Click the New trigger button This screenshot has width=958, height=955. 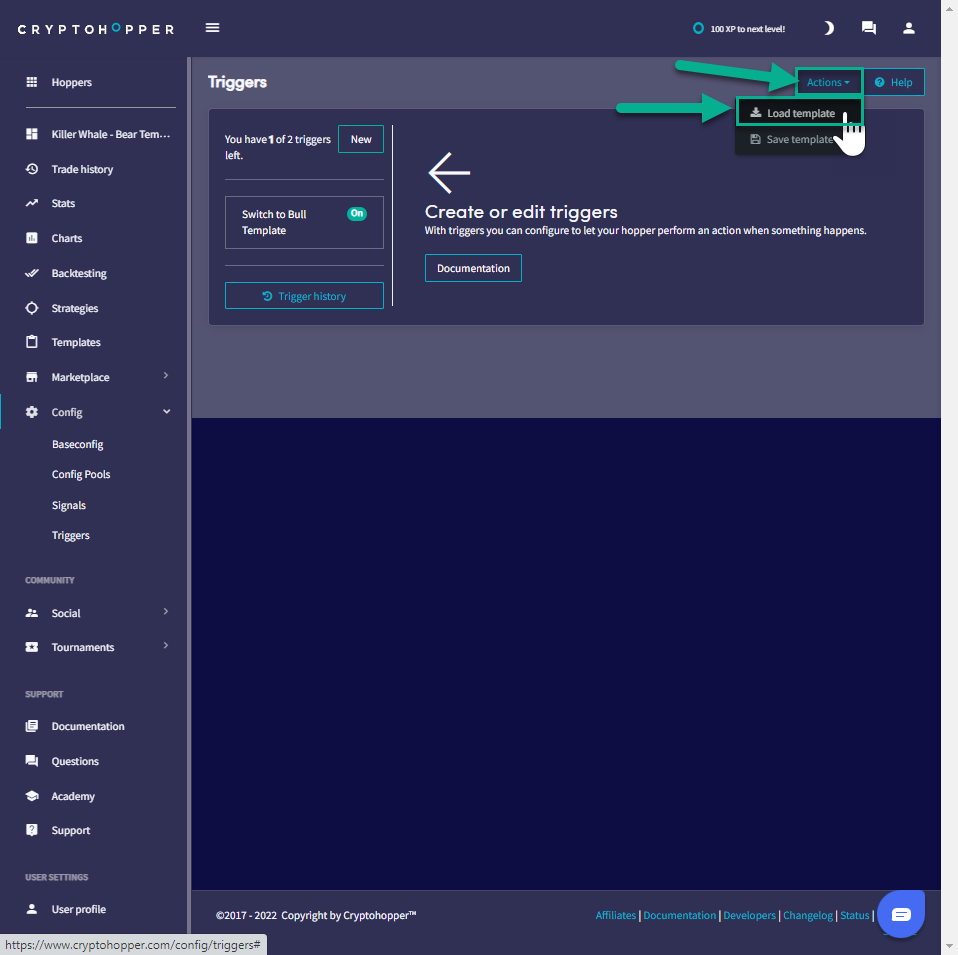point(361,139)
